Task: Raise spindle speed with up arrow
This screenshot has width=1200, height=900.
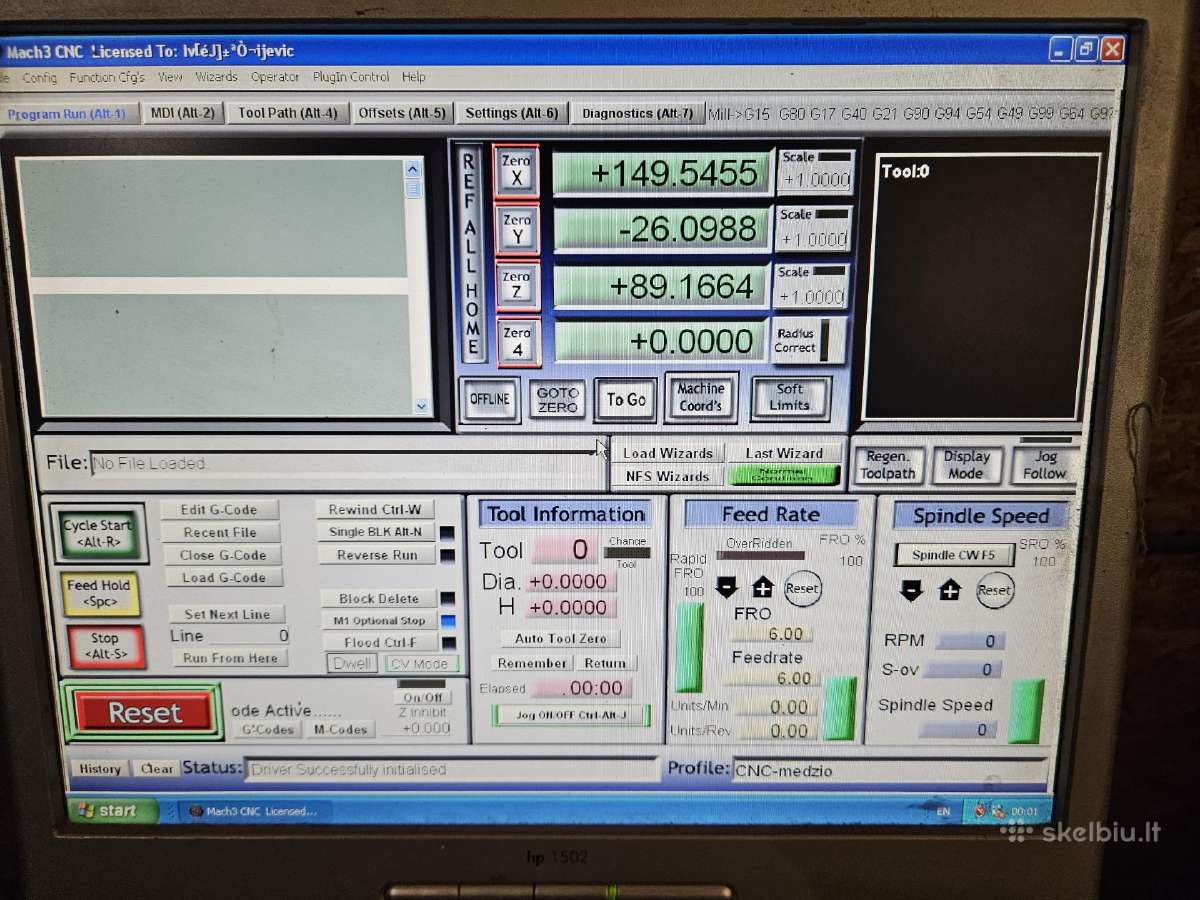Action: click(x=949, y=590)
